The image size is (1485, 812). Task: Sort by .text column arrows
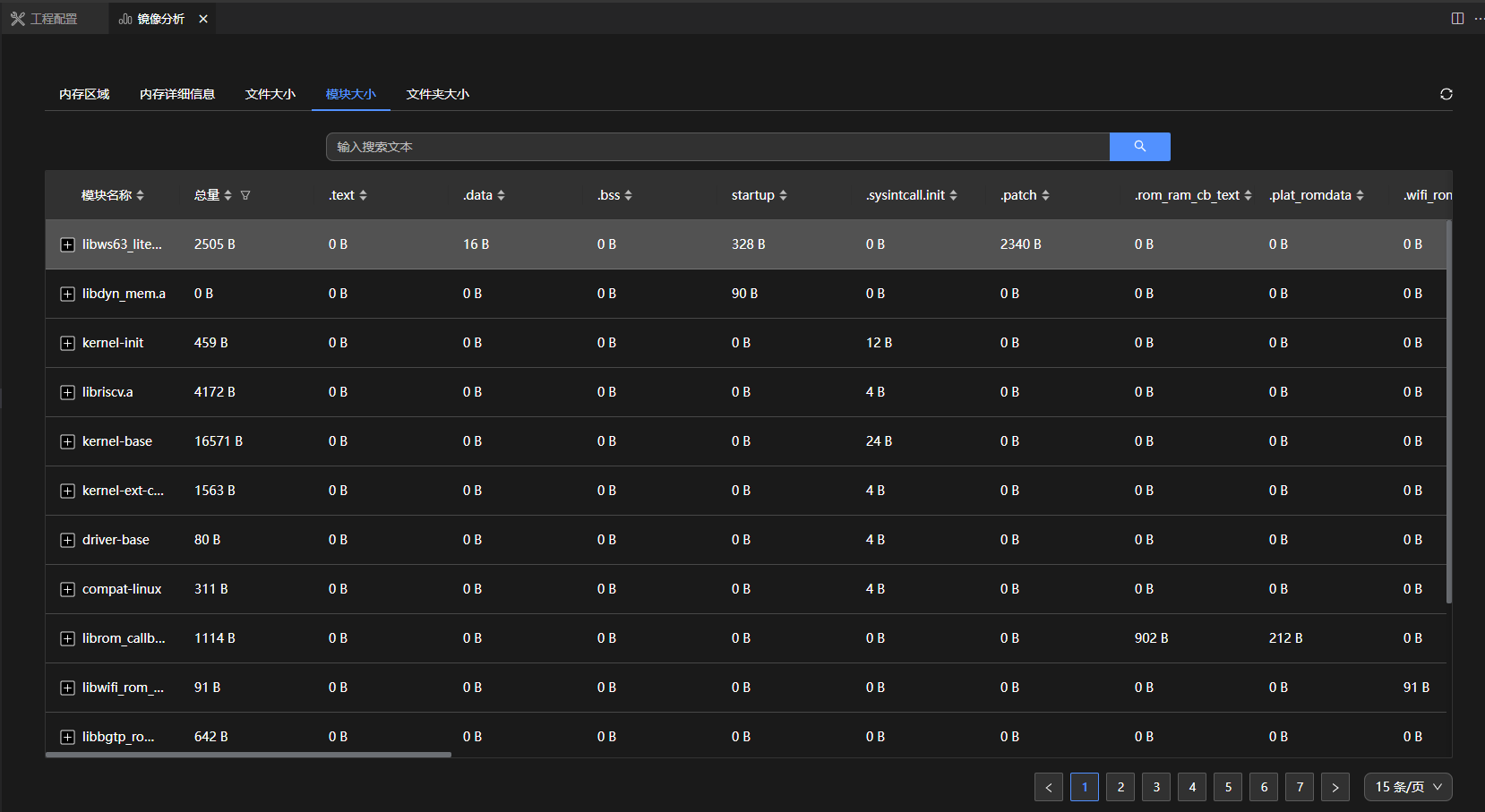coord(363,195)
